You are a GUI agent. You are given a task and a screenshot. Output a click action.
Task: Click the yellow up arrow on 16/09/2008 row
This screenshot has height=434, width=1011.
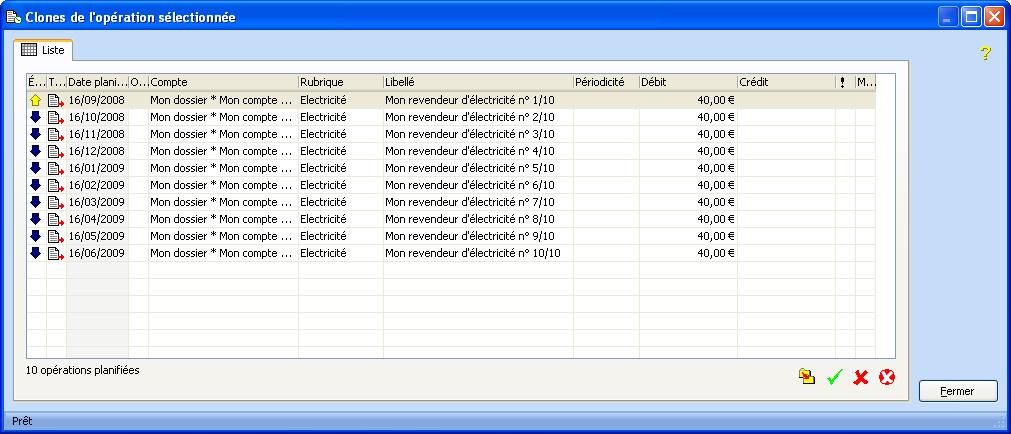pyautogui.click(x=36, y=100)
